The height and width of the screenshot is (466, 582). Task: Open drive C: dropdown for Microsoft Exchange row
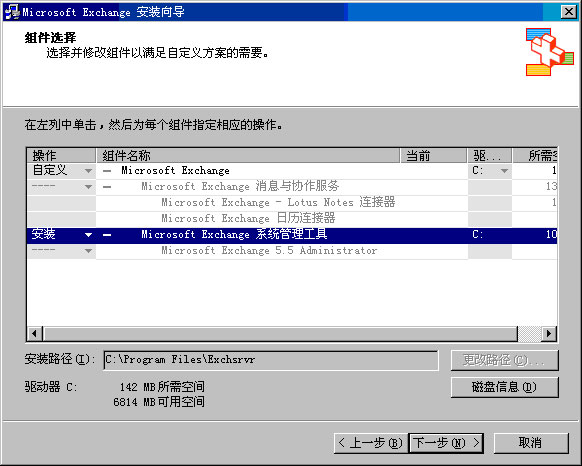[504, 171]
